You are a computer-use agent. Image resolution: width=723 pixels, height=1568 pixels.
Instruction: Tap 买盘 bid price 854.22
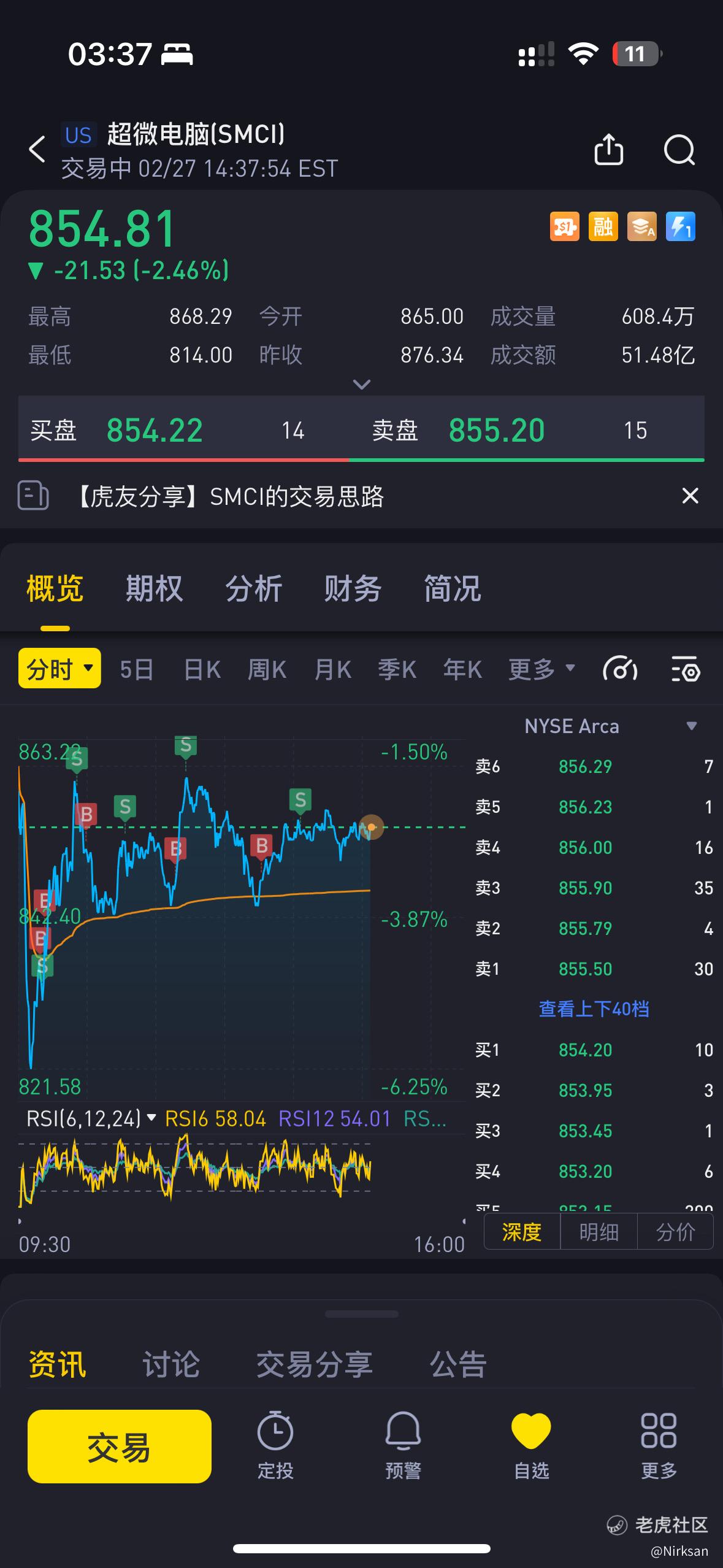[x=155, y=430]
